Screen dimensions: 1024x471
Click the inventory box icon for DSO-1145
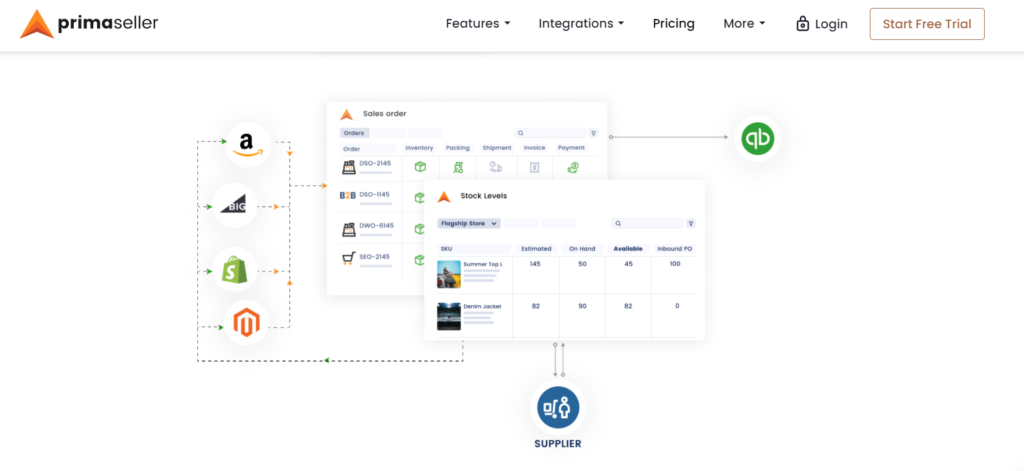coord(419,197)
